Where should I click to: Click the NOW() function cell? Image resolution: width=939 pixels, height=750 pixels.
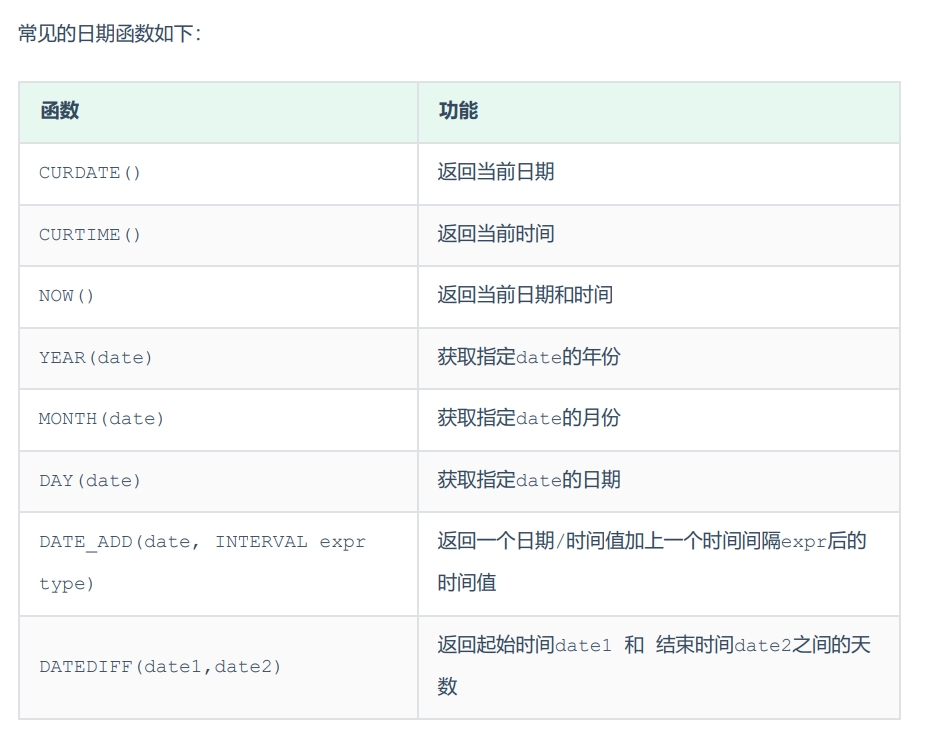point(67,296)
